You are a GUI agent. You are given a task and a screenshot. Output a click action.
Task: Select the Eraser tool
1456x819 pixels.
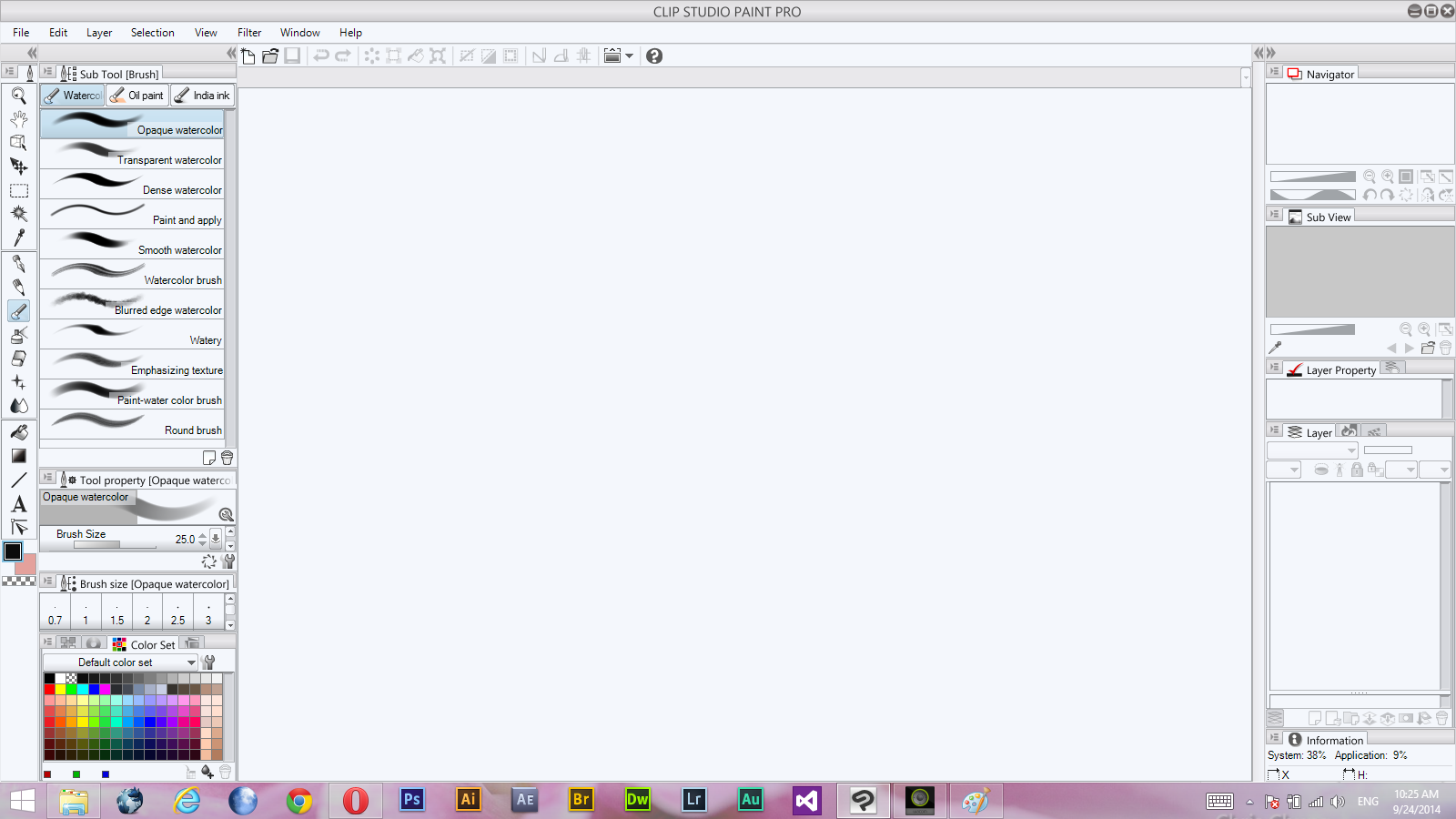[x=18, y=359]
